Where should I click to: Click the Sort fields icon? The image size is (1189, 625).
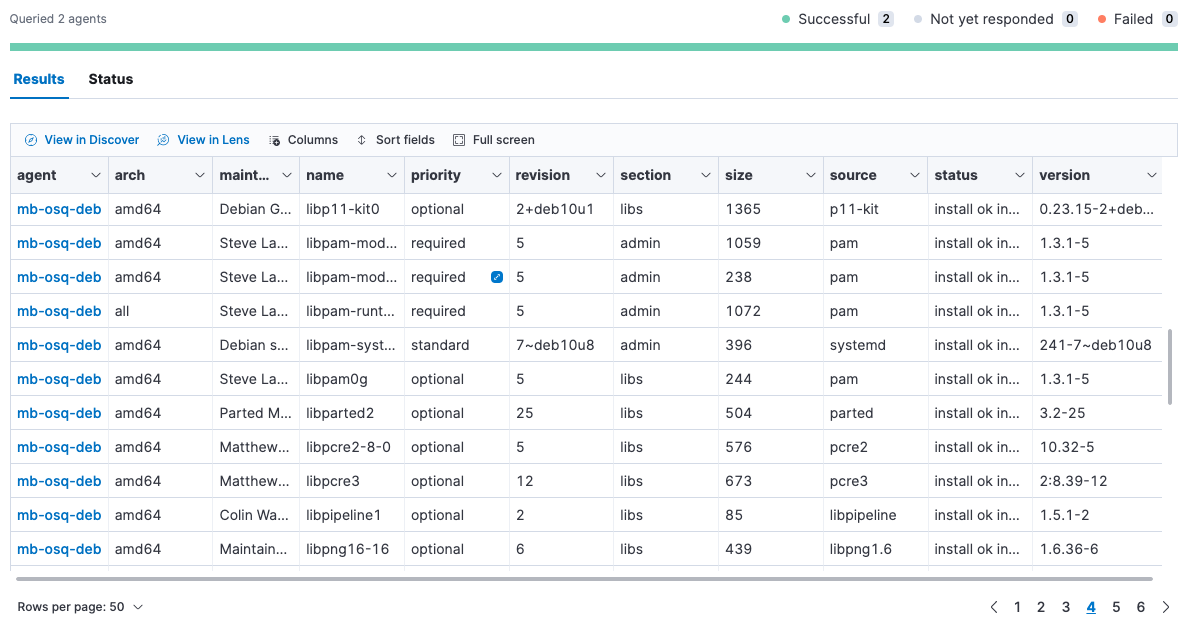(362, 140)
